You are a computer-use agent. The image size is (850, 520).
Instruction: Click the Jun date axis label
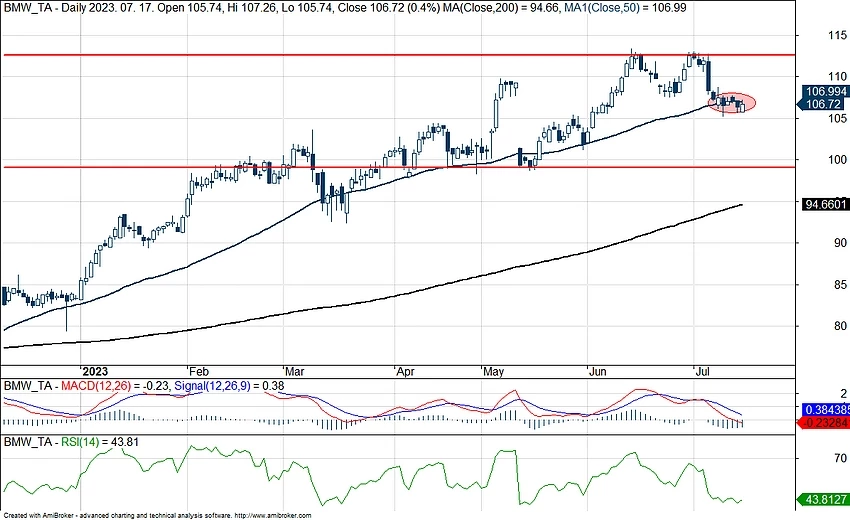tap(597, 371)
